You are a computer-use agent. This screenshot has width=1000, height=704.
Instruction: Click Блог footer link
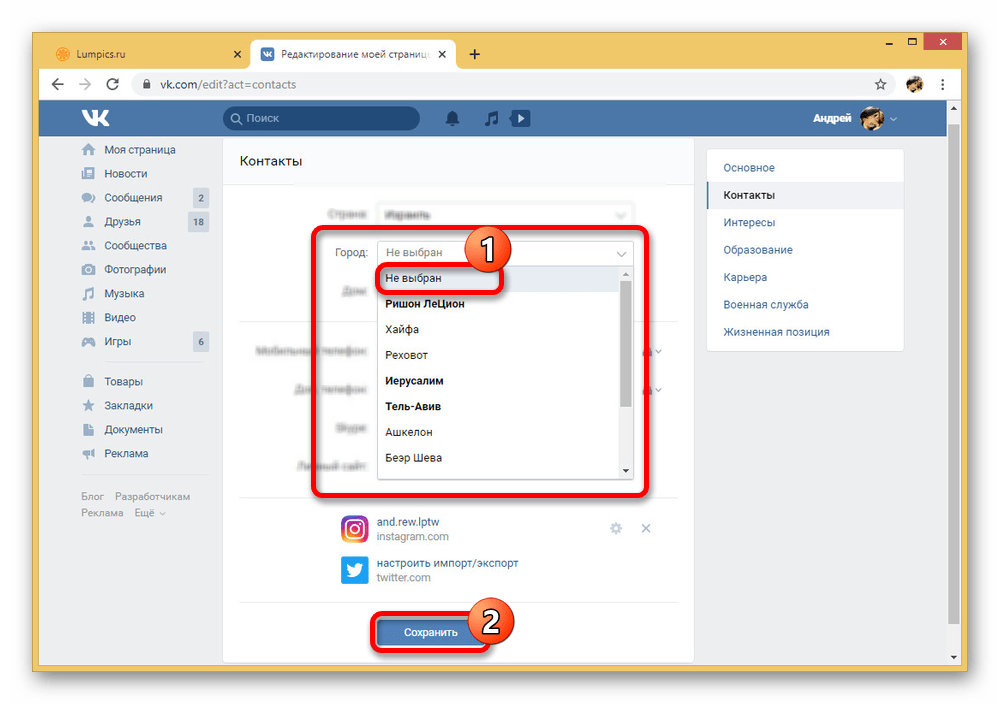click(x=92, y=496)
